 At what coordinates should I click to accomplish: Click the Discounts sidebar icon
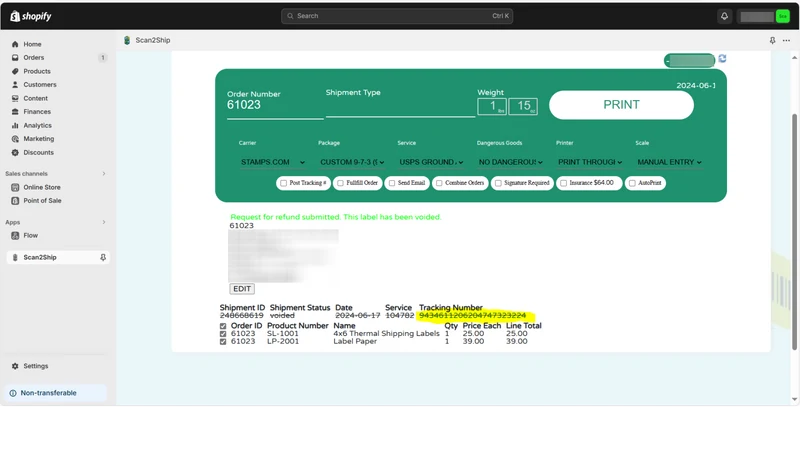click(x=15, y=153)
